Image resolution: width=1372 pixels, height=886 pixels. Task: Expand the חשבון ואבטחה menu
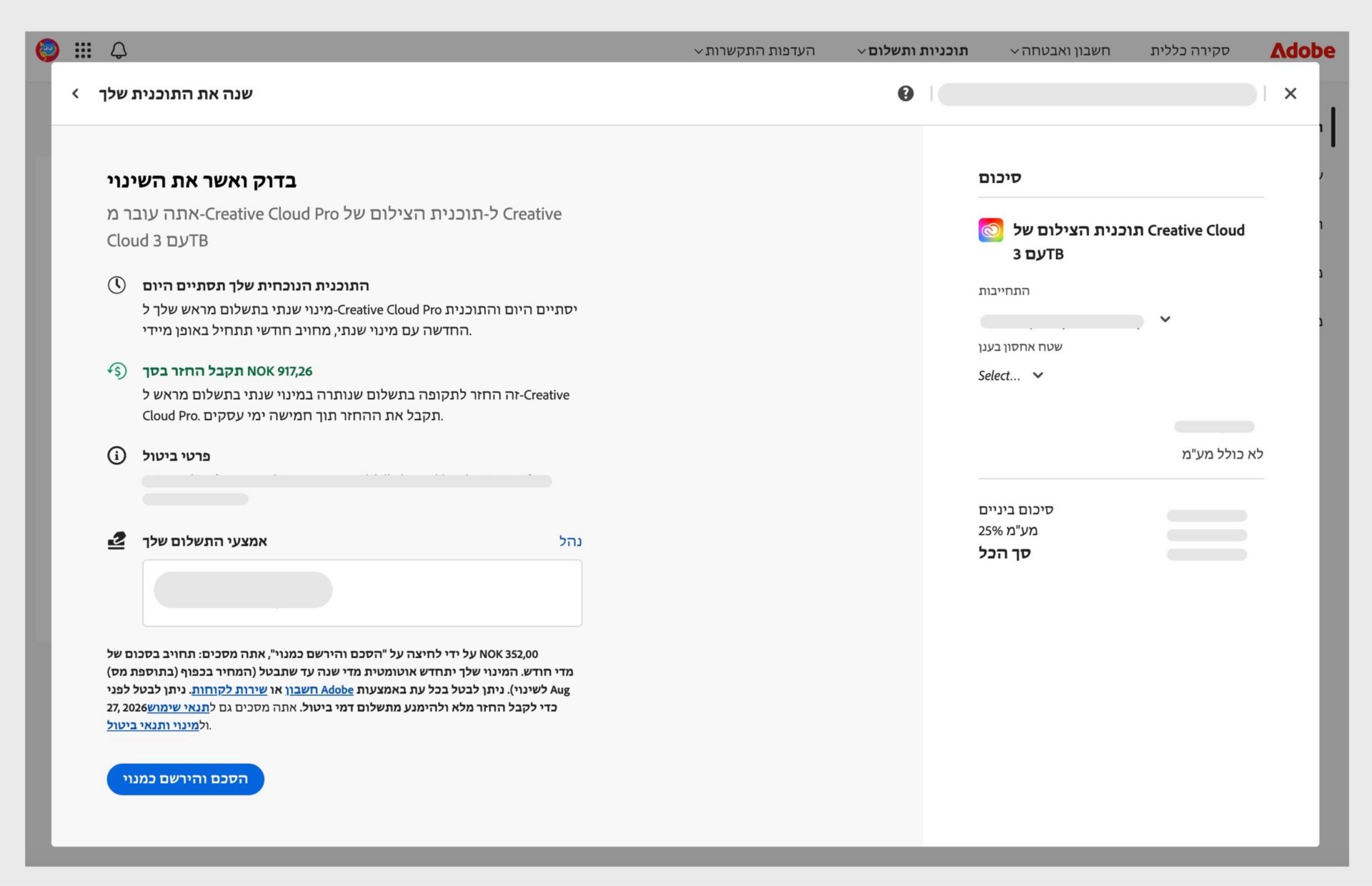click(1060, 50)
